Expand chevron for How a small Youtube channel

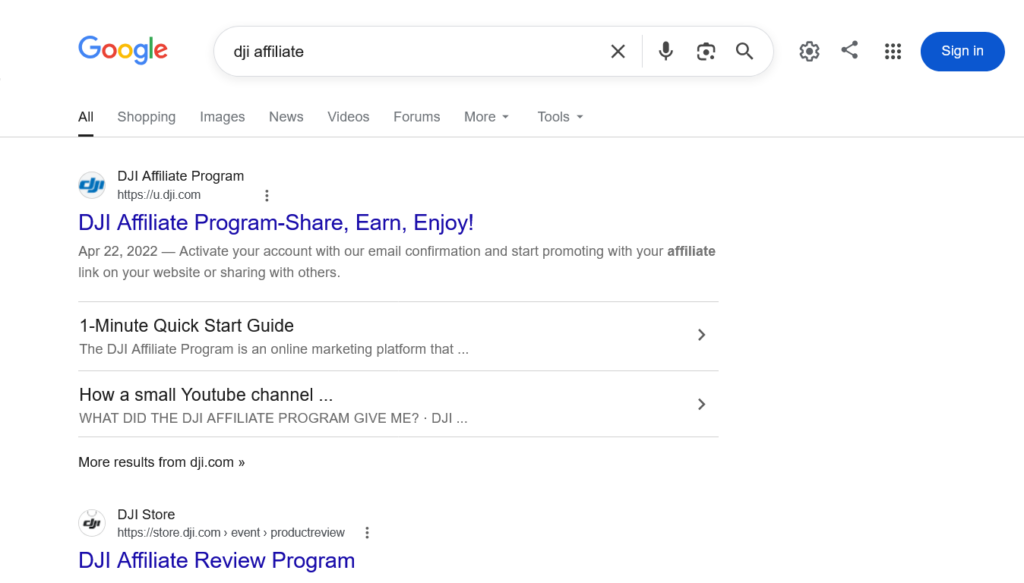(x=701, y=404)
